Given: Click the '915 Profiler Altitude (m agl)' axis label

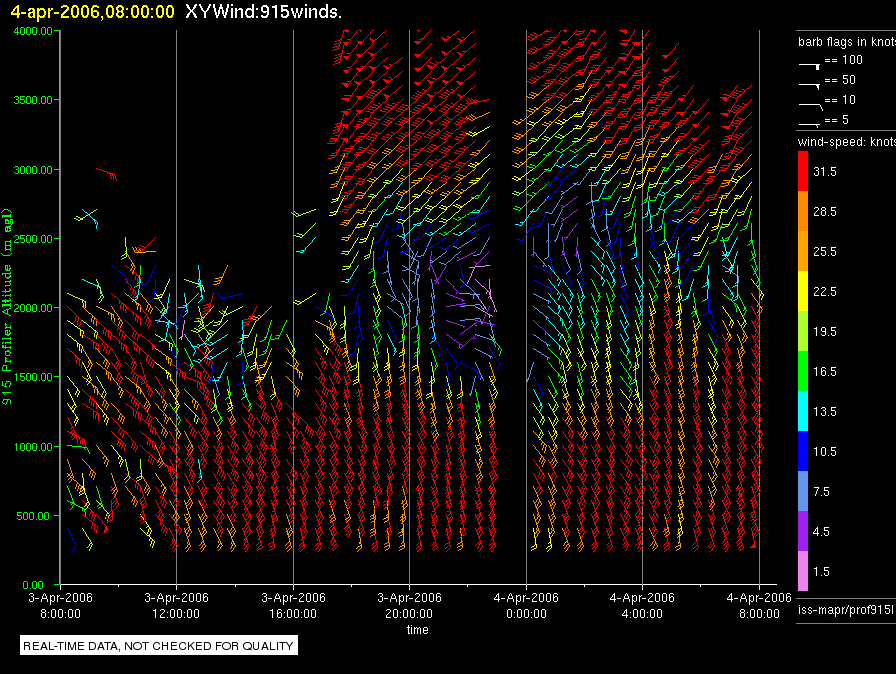Looking at the screenshot, I should (7, 307).
